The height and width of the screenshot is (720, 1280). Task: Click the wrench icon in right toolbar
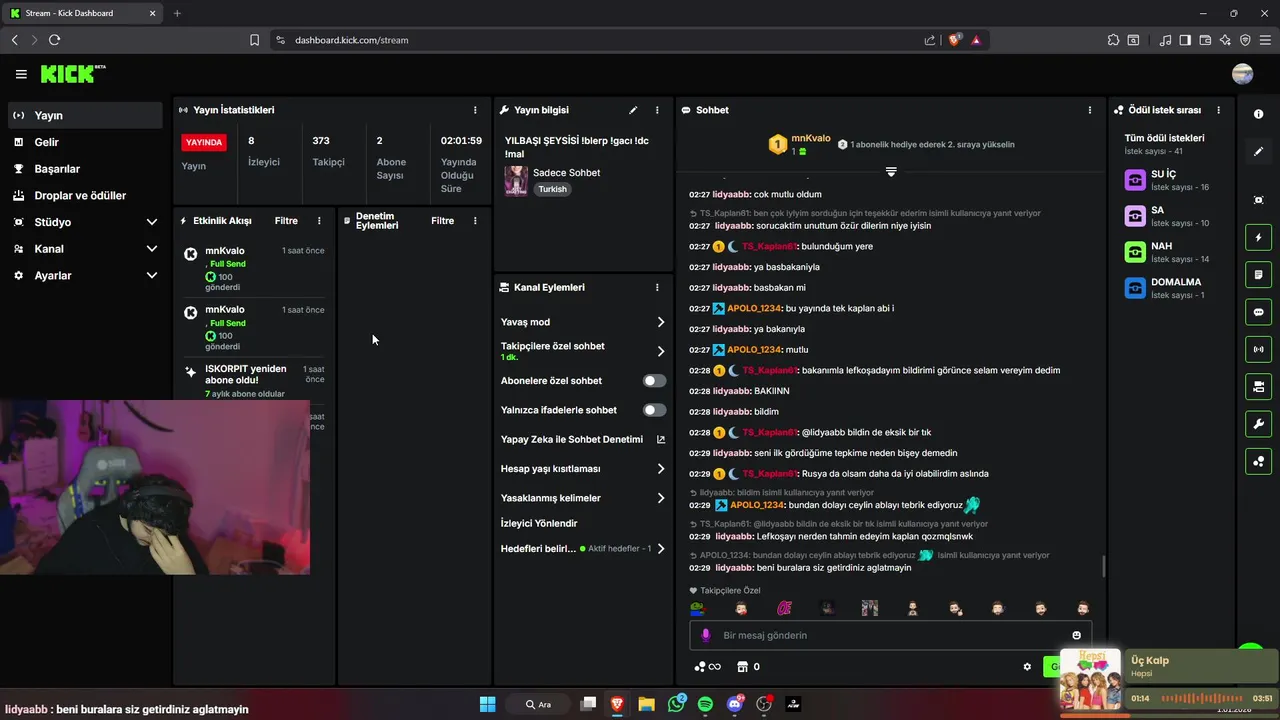pyautogui.click(x=1258, y=424)
